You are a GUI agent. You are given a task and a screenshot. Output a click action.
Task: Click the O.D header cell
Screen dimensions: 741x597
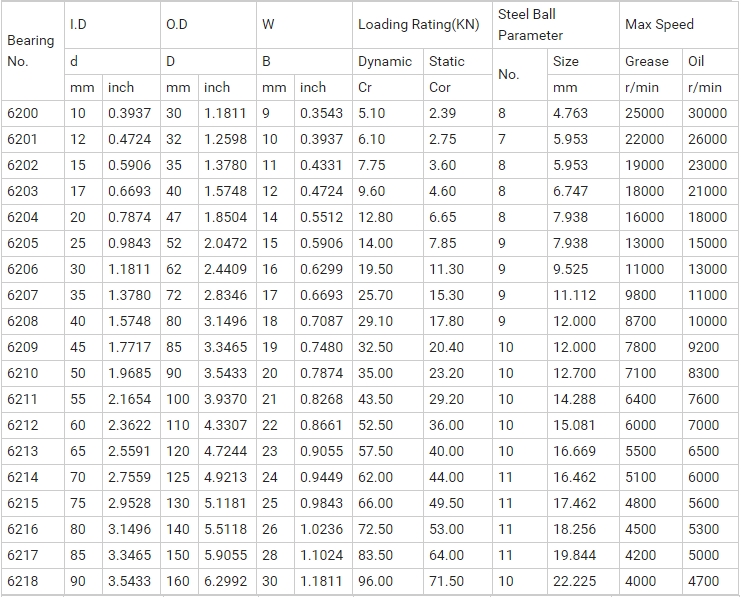pos(208,25)
